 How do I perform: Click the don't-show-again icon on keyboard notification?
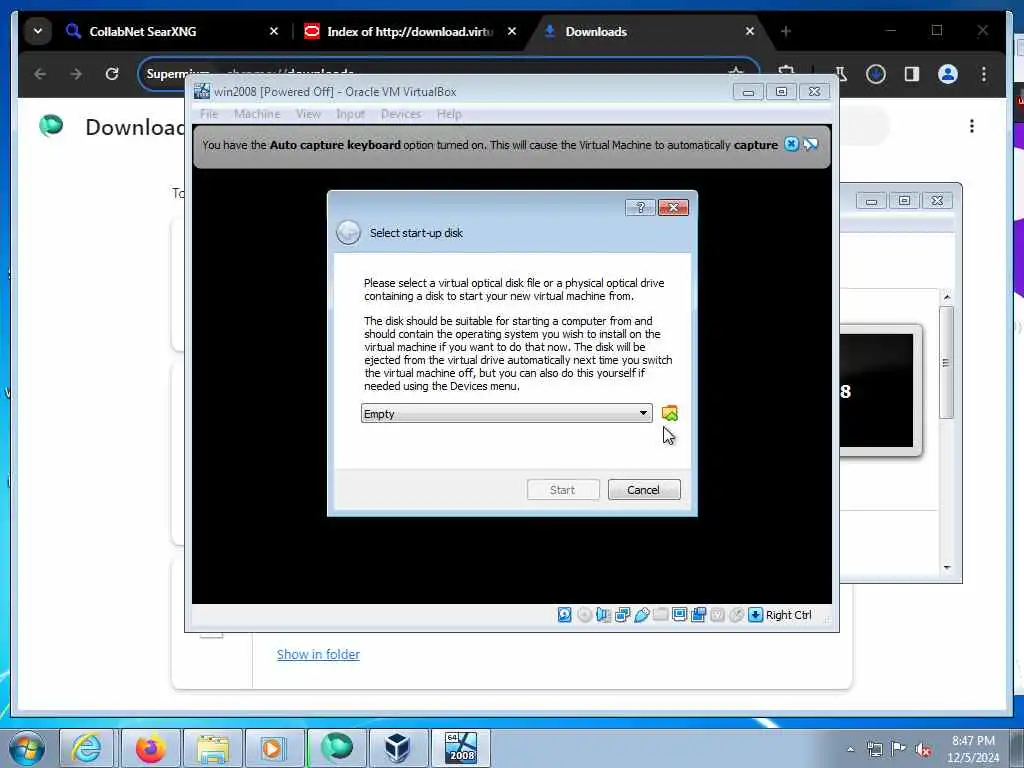click(810, 144)
